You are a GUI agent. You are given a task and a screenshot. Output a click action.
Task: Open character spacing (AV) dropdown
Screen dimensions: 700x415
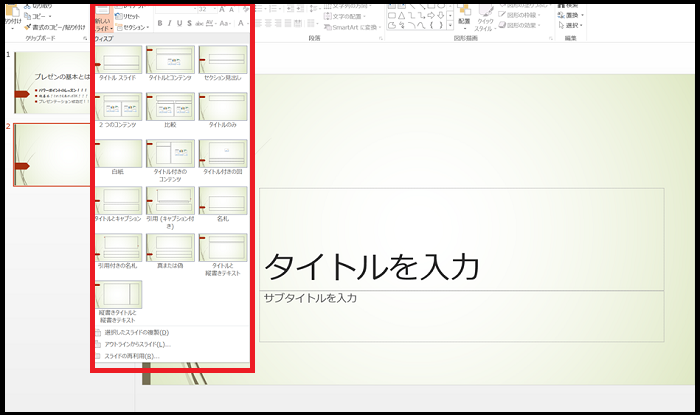[211, 23]
